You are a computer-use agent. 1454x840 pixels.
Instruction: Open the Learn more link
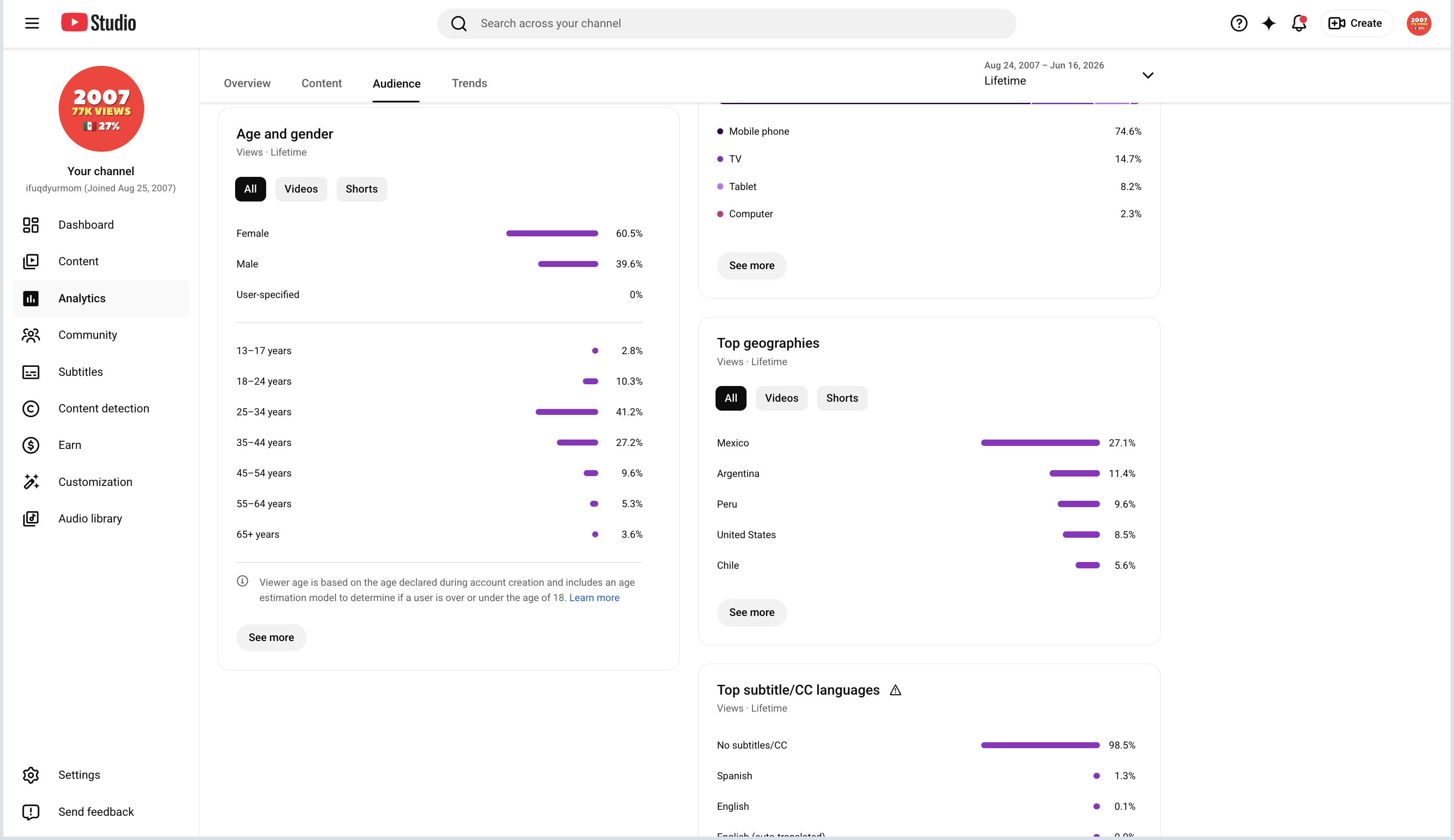click(594, 598)
